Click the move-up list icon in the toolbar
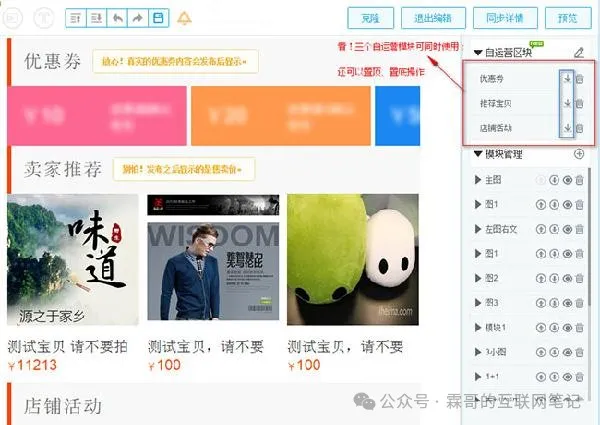600x425 pixels. [x=76, y=18]
